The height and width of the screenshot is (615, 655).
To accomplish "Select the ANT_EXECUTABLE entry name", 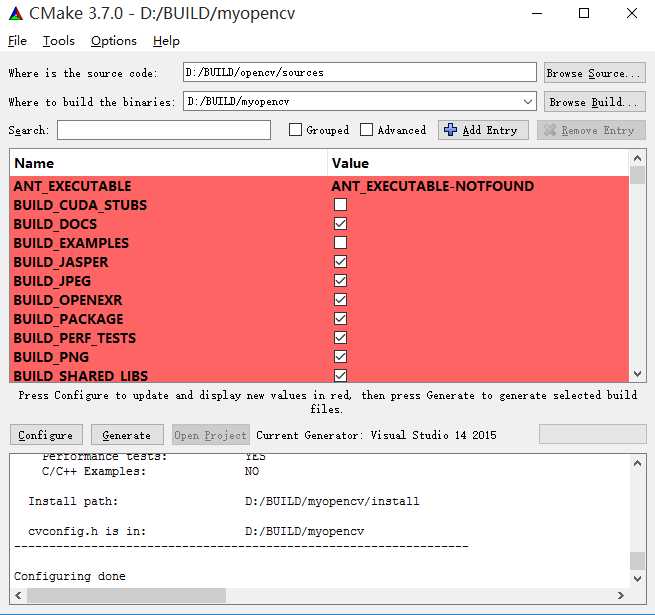I will click(72, 186).
